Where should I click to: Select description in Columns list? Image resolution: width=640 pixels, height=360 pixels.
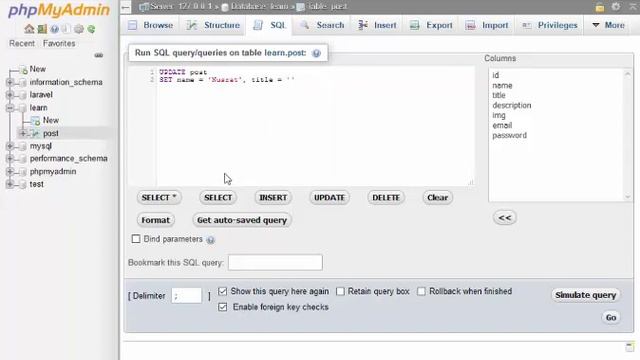pyautogui.click(x=511, y=105)
